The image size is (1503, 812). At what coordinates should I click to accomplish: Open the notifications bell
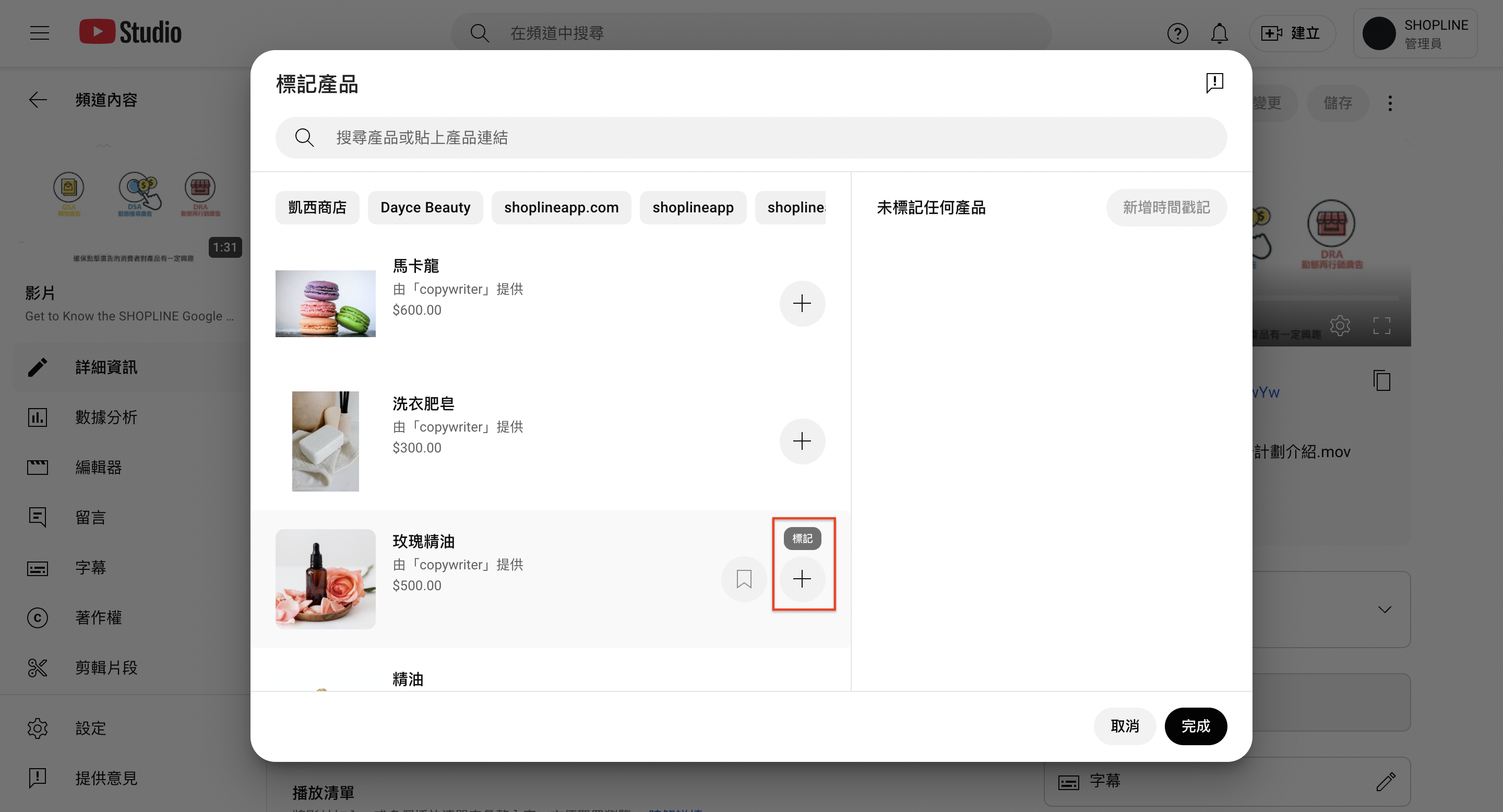point(1220,33)
